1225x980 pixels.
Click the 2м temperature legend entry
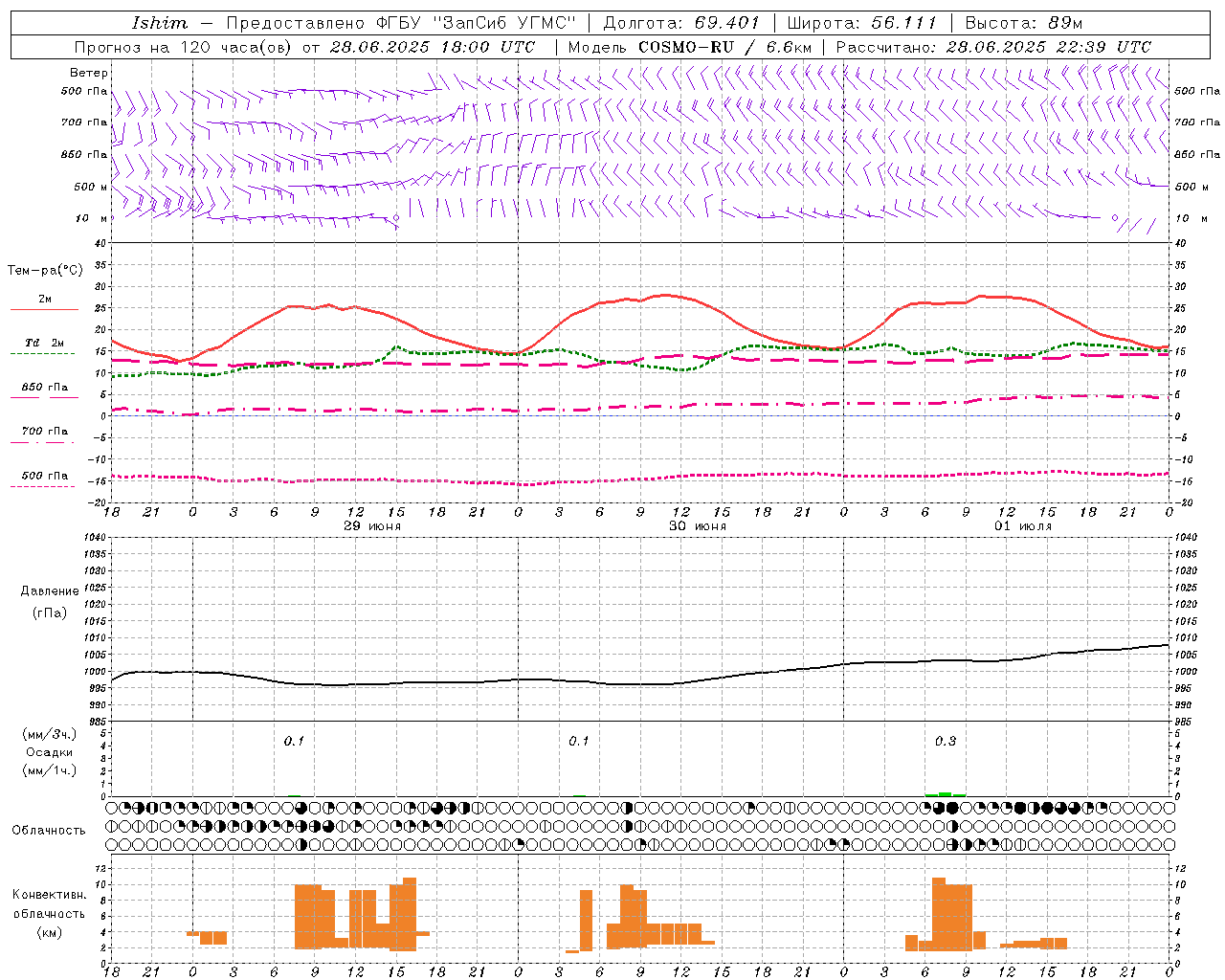(x=45, y=299)
